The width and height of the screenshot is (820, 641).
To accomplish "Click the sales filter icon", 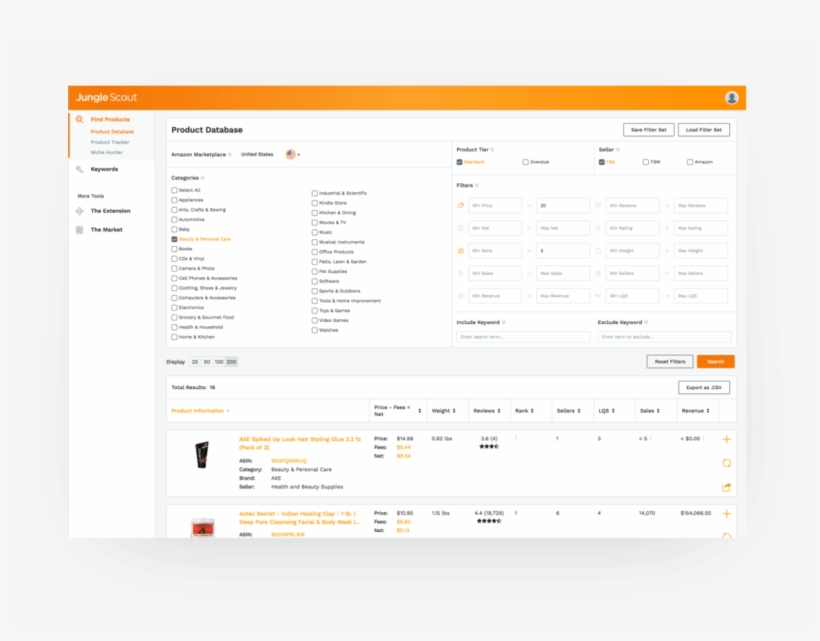I will coord(461,273).
